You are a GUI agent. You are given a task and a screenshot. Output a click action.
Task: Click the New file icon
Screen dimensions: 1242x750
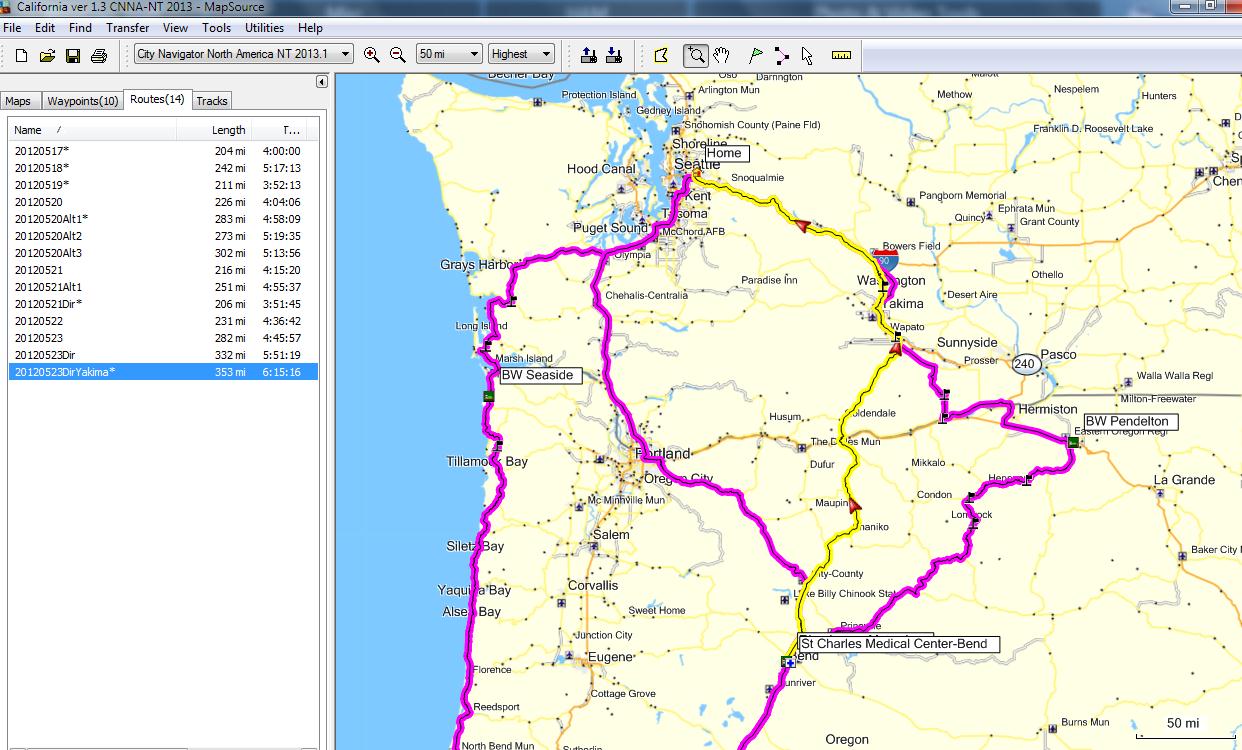tap(21, 55)
